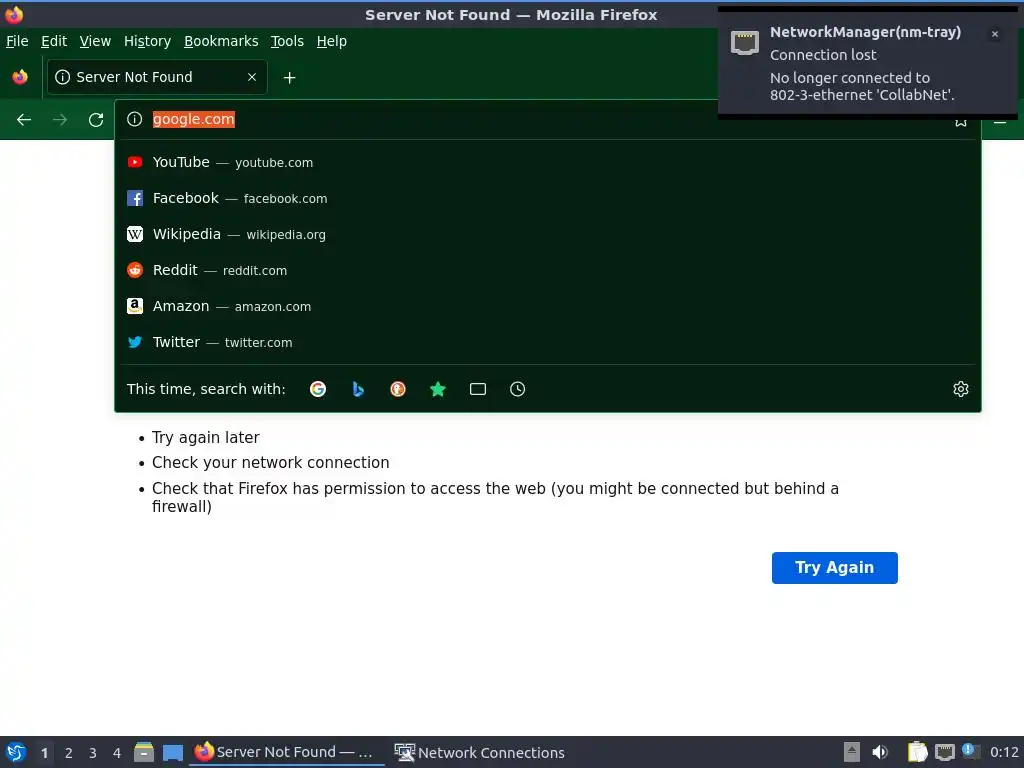Select the Server Not Found tab
Screen dimensions: 1024x768
click(157, 77)
